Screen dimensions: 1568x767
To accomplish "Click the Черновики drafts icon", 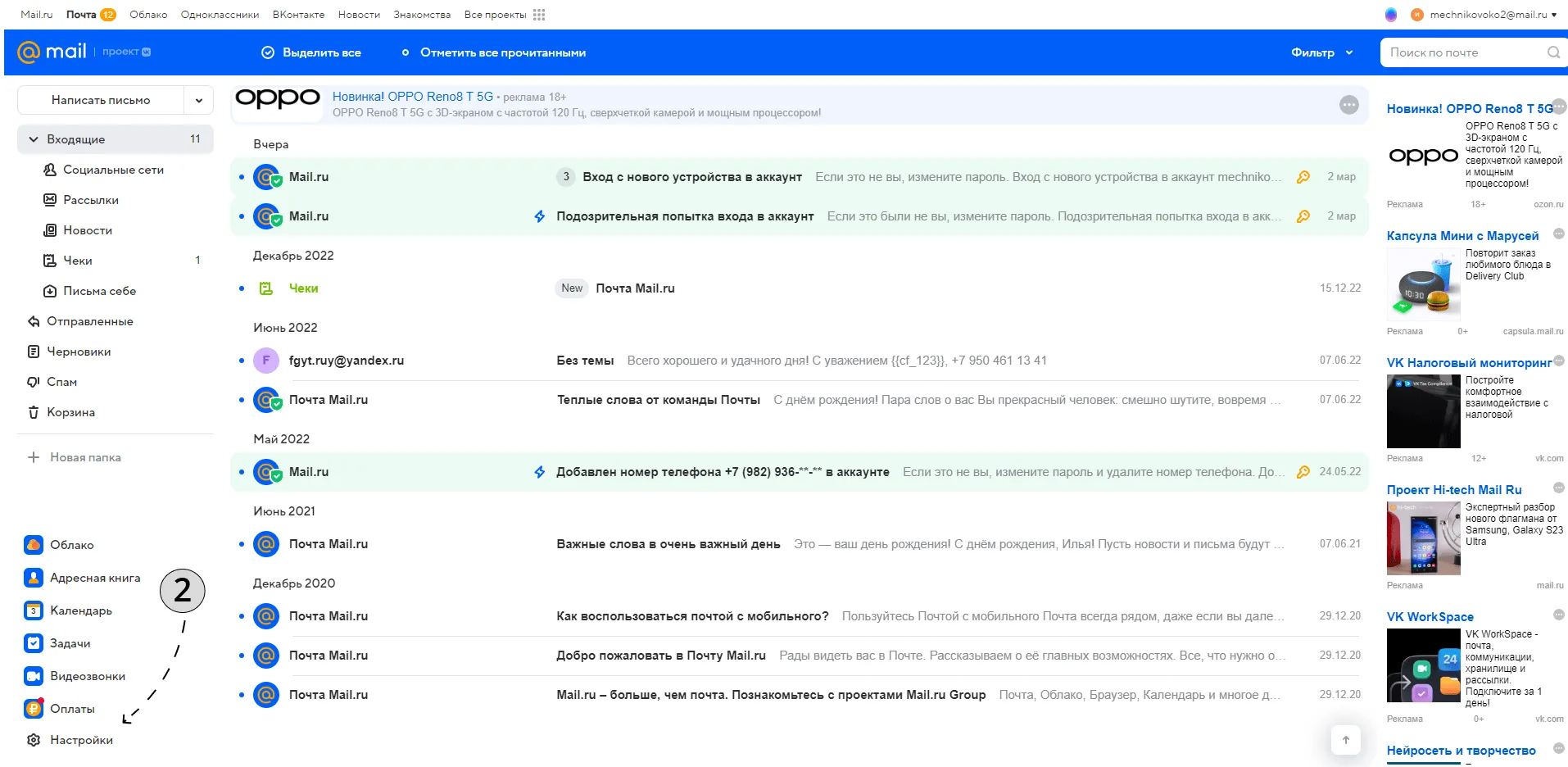I will (x=34, y=352).
